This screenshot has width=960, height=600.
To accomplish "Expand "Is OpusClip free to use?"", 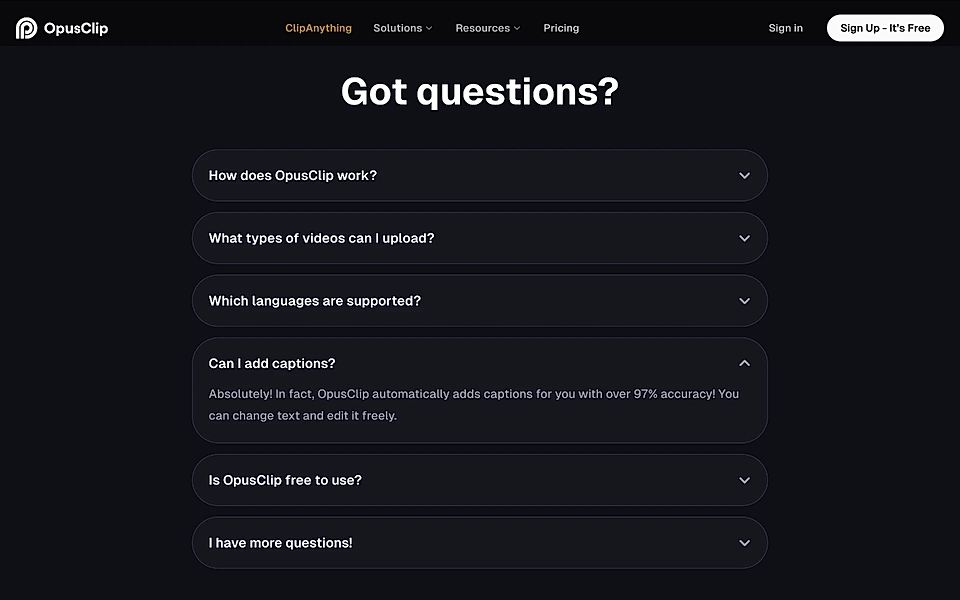I will [x=480, y=480].
